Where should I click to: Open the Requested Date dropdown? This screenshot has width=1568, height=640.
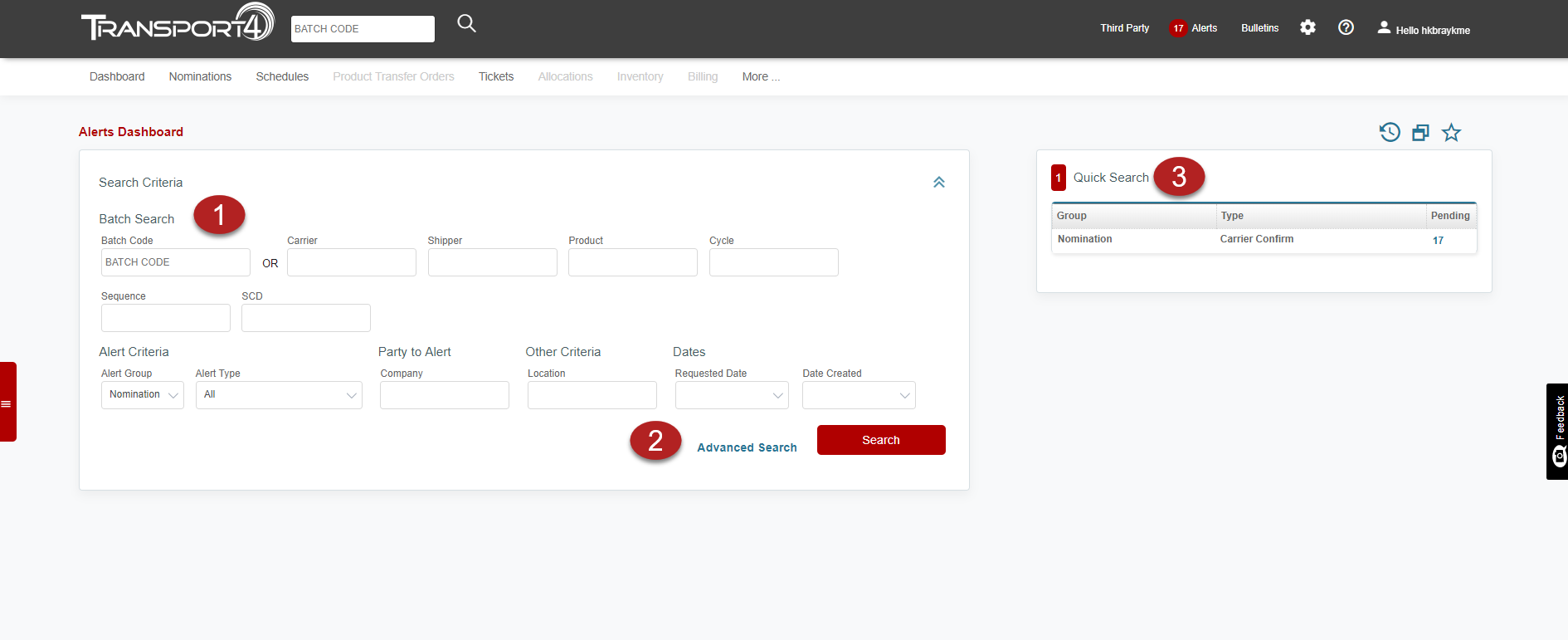point(731,395)
